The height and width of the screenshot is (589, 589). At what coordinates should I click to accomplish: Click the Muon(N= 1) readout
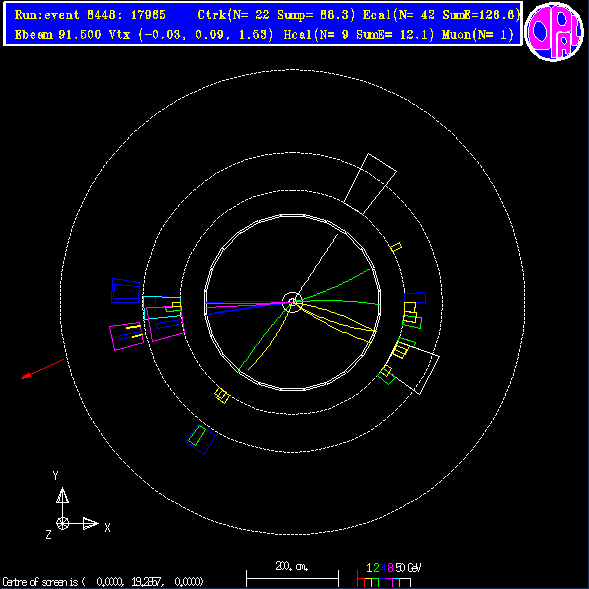tap(478, 35)
